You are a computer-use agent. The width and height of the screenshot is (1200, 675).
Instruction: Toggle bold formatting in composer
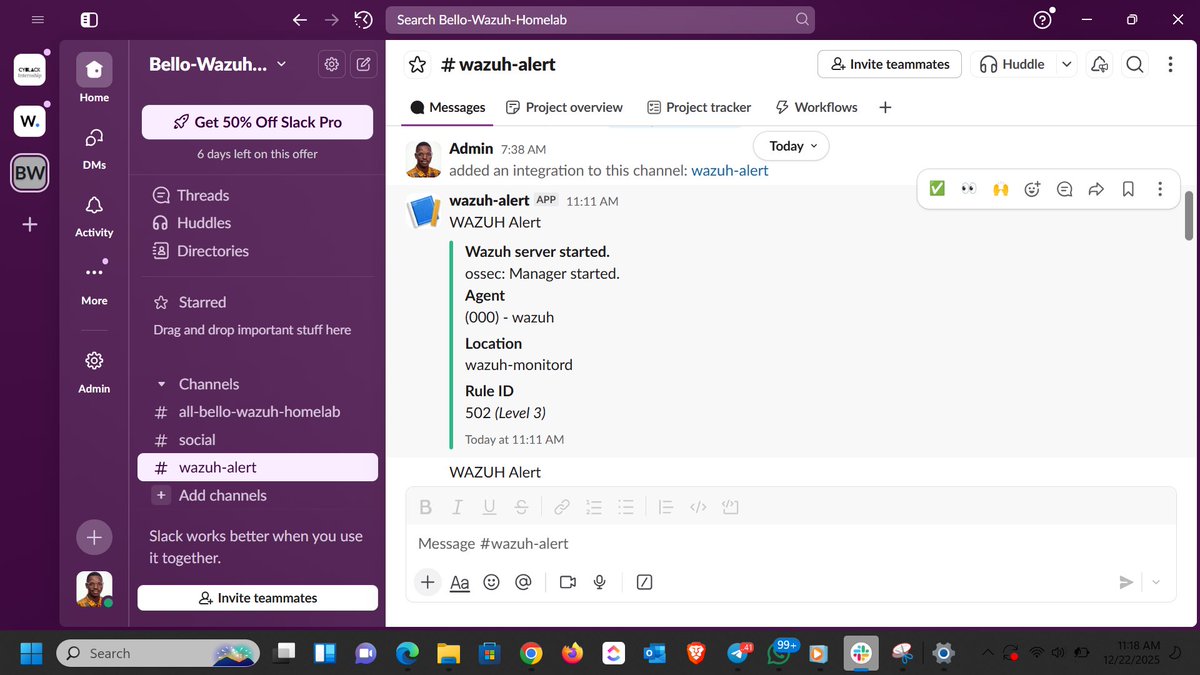tap(425, 507)
